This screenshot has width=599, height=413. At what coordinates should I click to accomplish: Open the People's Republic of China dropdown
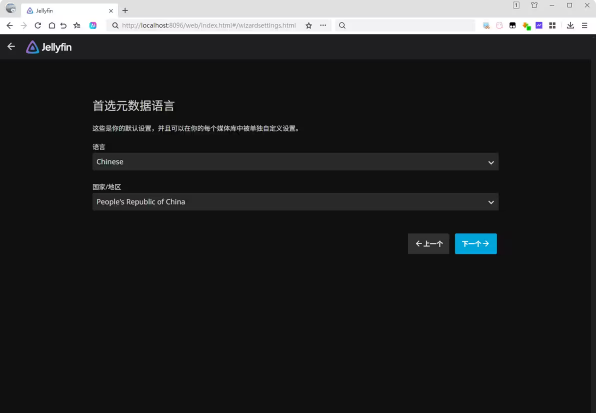coord(295,202)
